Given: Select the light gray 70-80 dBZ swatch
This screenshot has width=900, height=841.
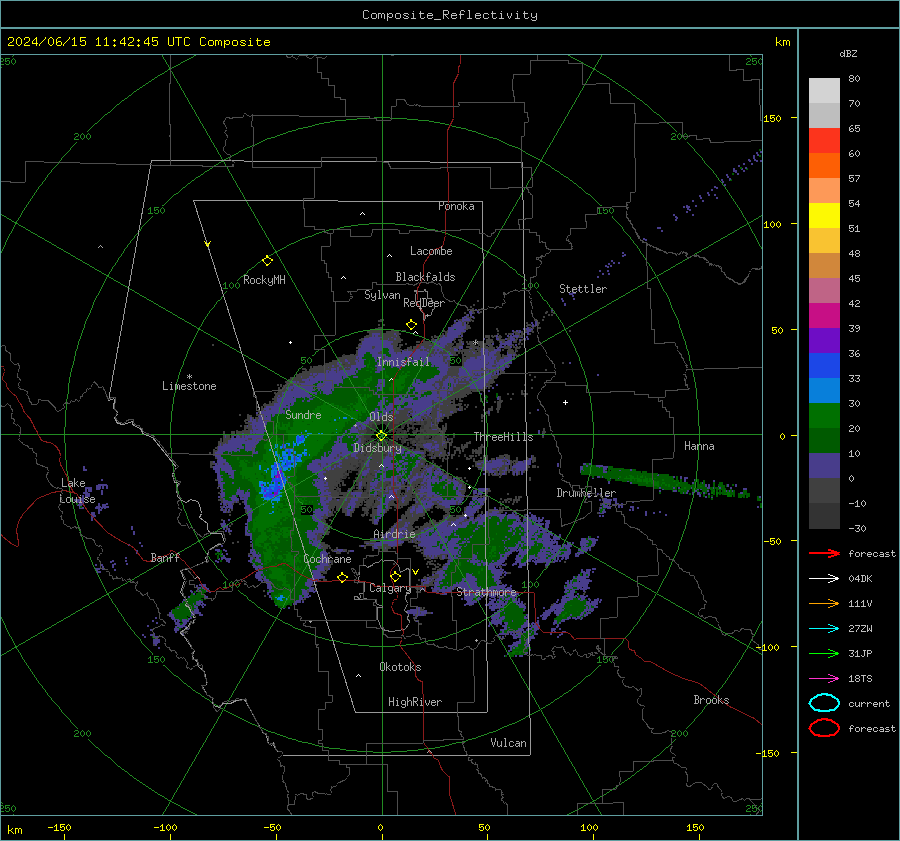Looking at the screenshot, I should point(824,91).
